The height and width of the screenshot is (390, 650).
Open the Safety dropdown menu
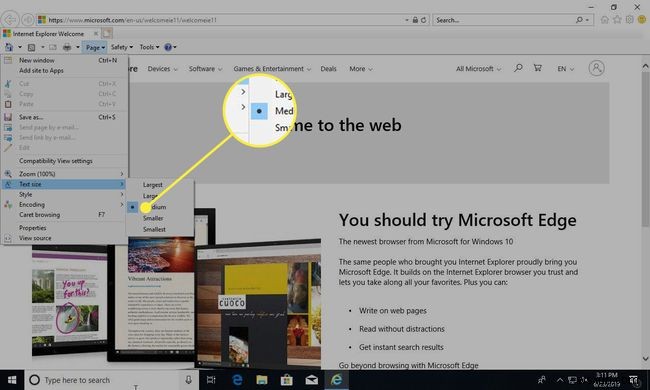coord(122,47)
